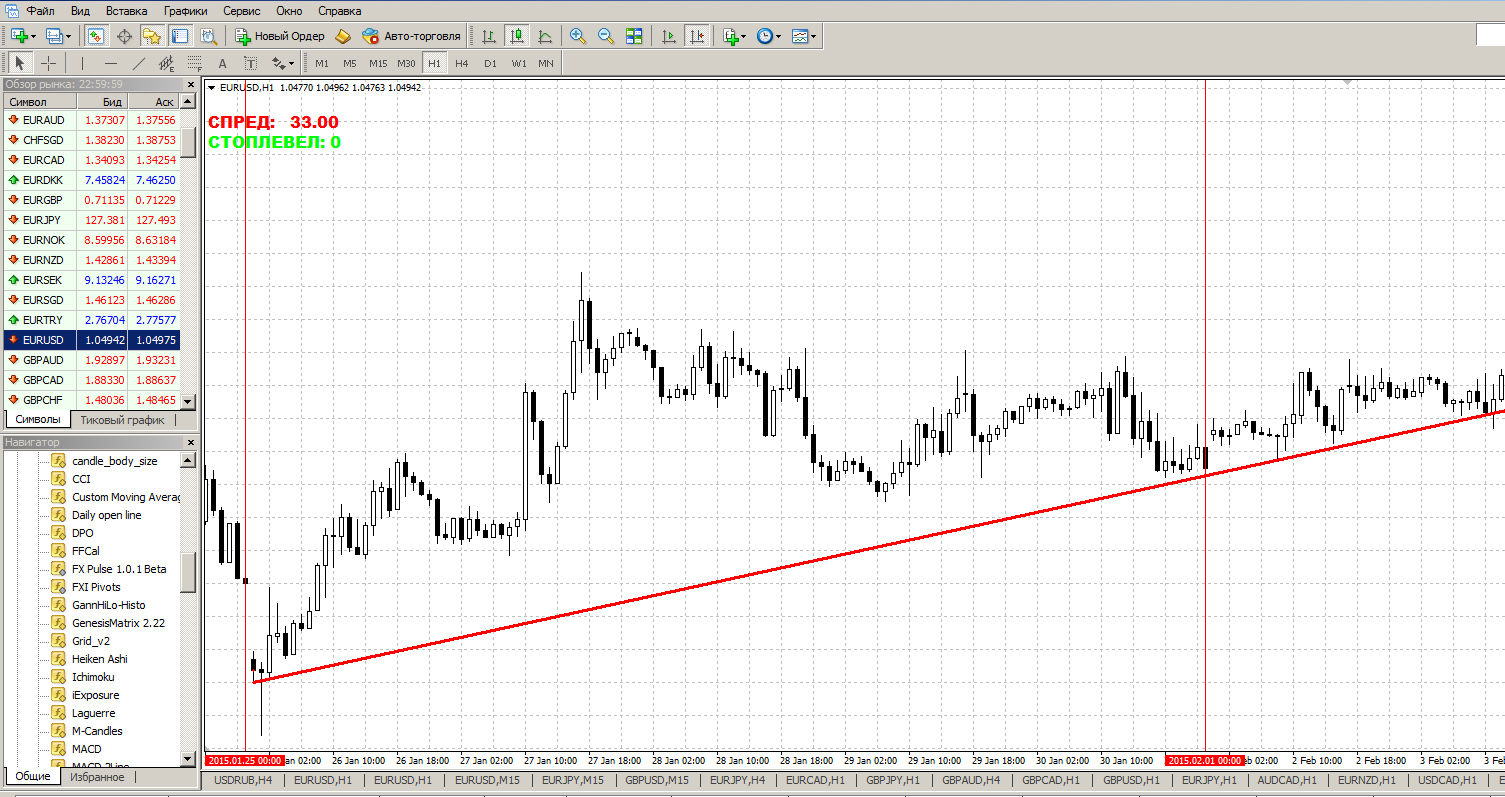Image resolution: width=1505 pixels, height=797 pixels.
Task: Click the New Chart toolbar icon
Action: tap(19, 36)
